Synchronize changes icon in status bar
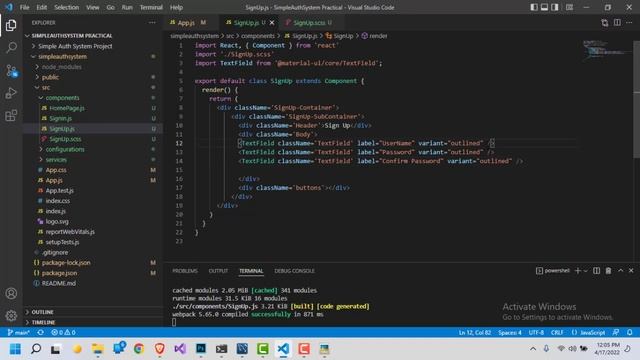The image size is (640, 360). click(x=40, y=332)
